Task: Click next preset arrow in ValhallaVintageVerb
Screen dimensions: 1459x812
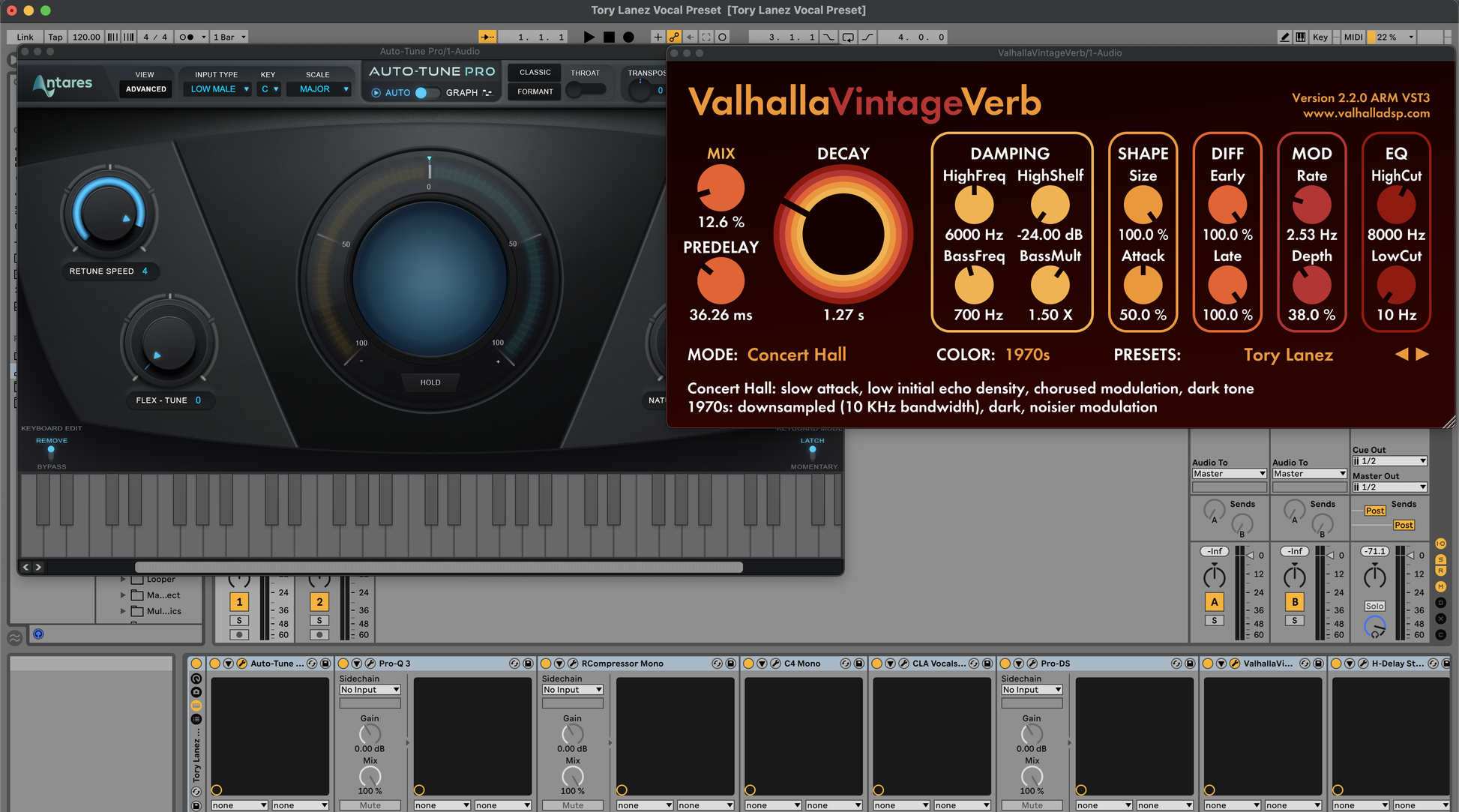Action: click(x=1422, y=354)
